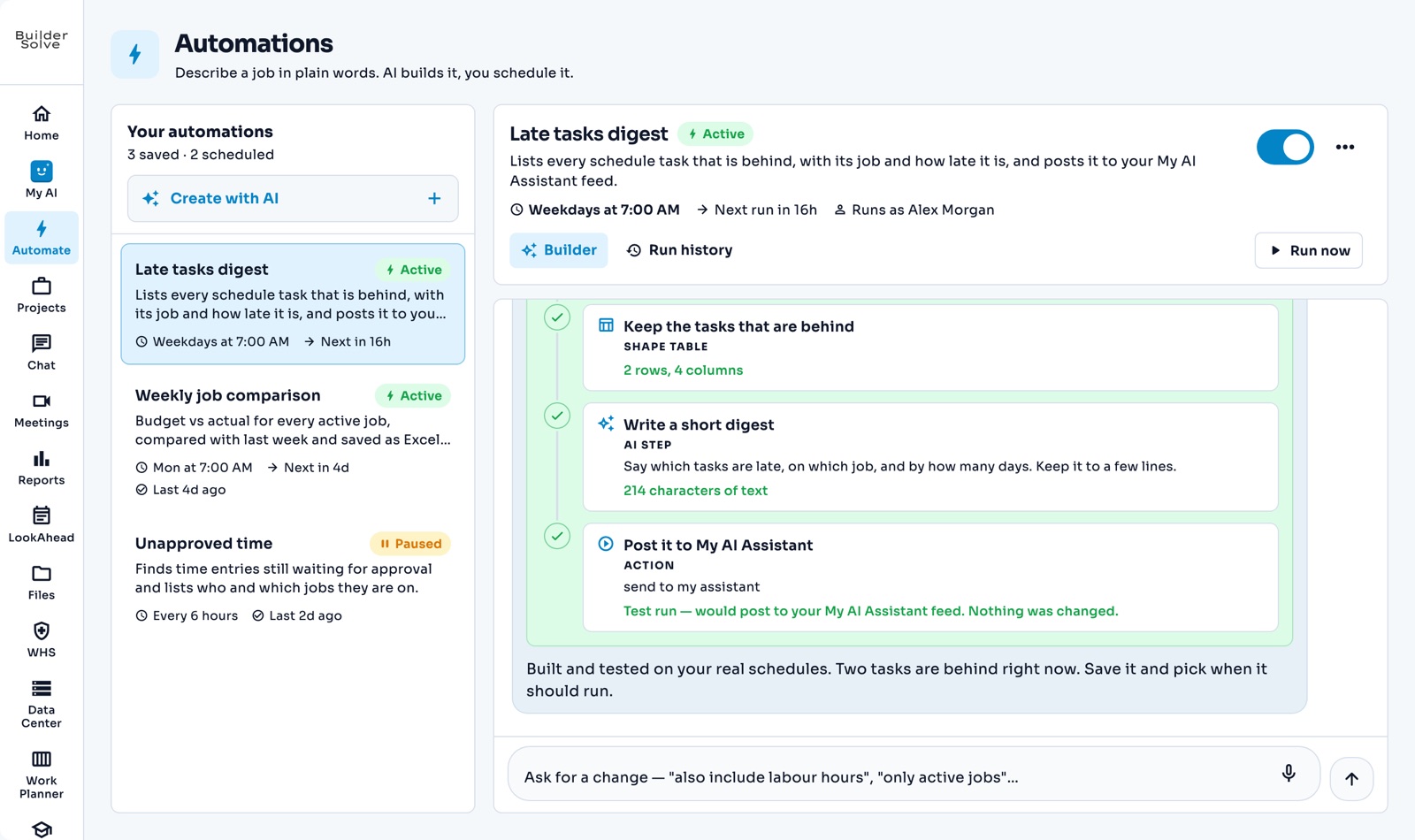
Task: Click the Paused badge on Unapproved time
Action: click(x=410, y=544)
